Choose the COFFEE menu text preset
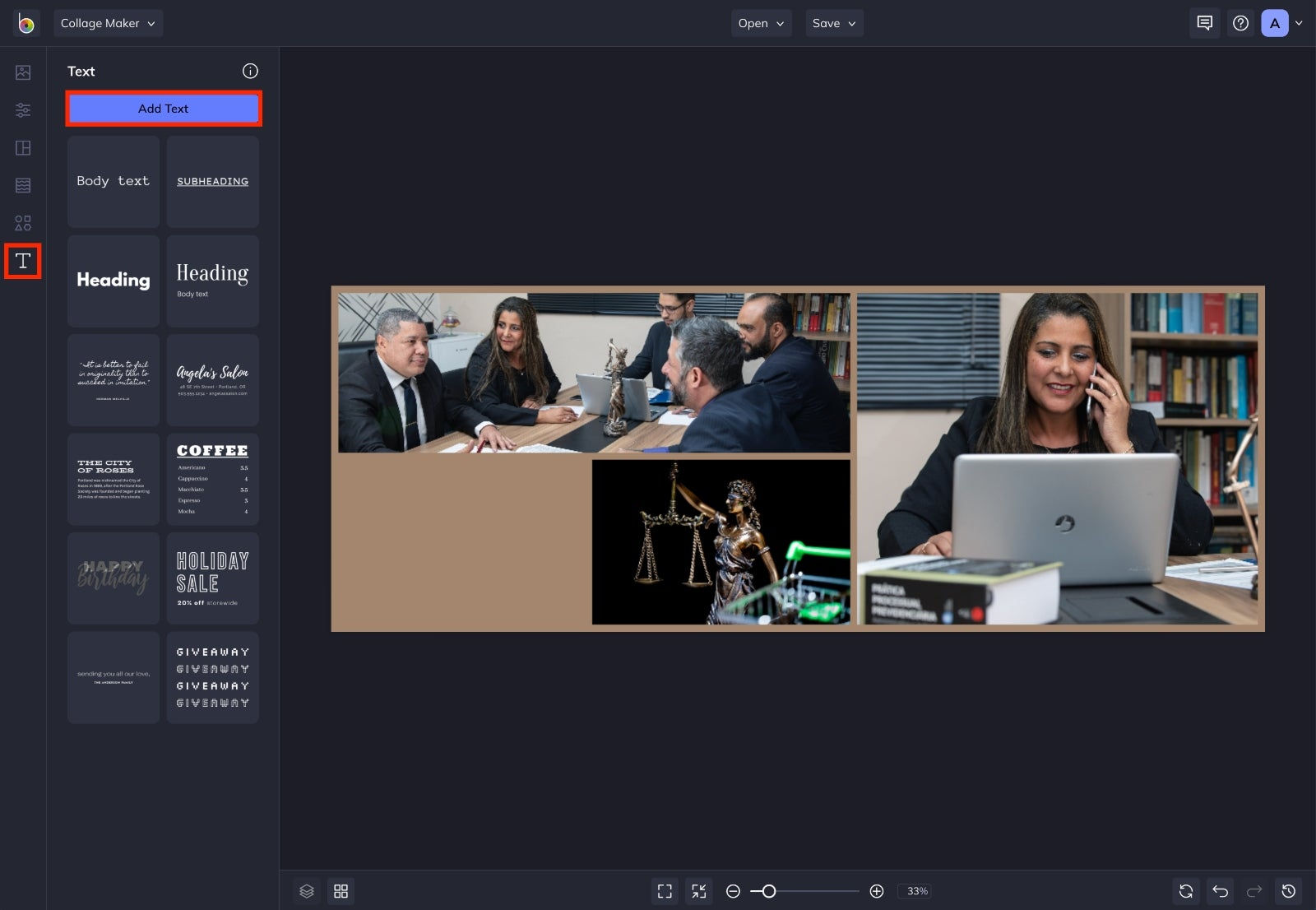The image size is (1316, 910). click(213, 479)
